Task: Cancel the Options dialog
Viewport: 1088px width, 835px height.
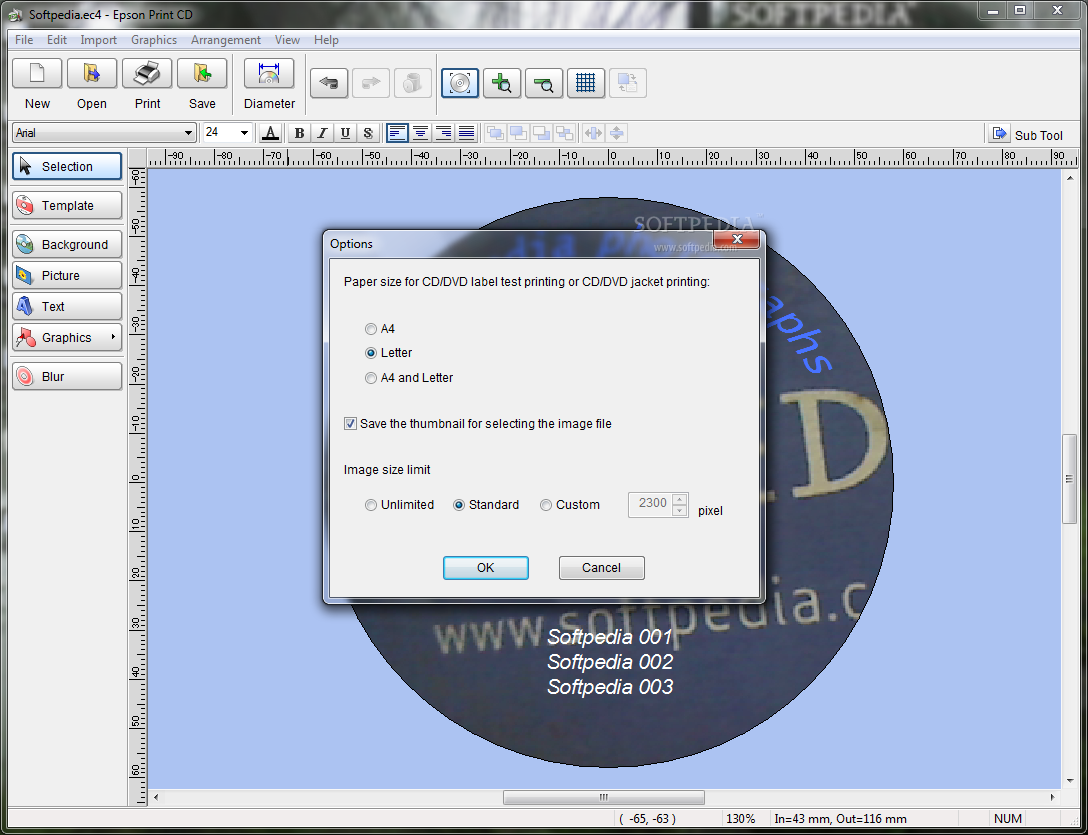Action: point(602,568)
